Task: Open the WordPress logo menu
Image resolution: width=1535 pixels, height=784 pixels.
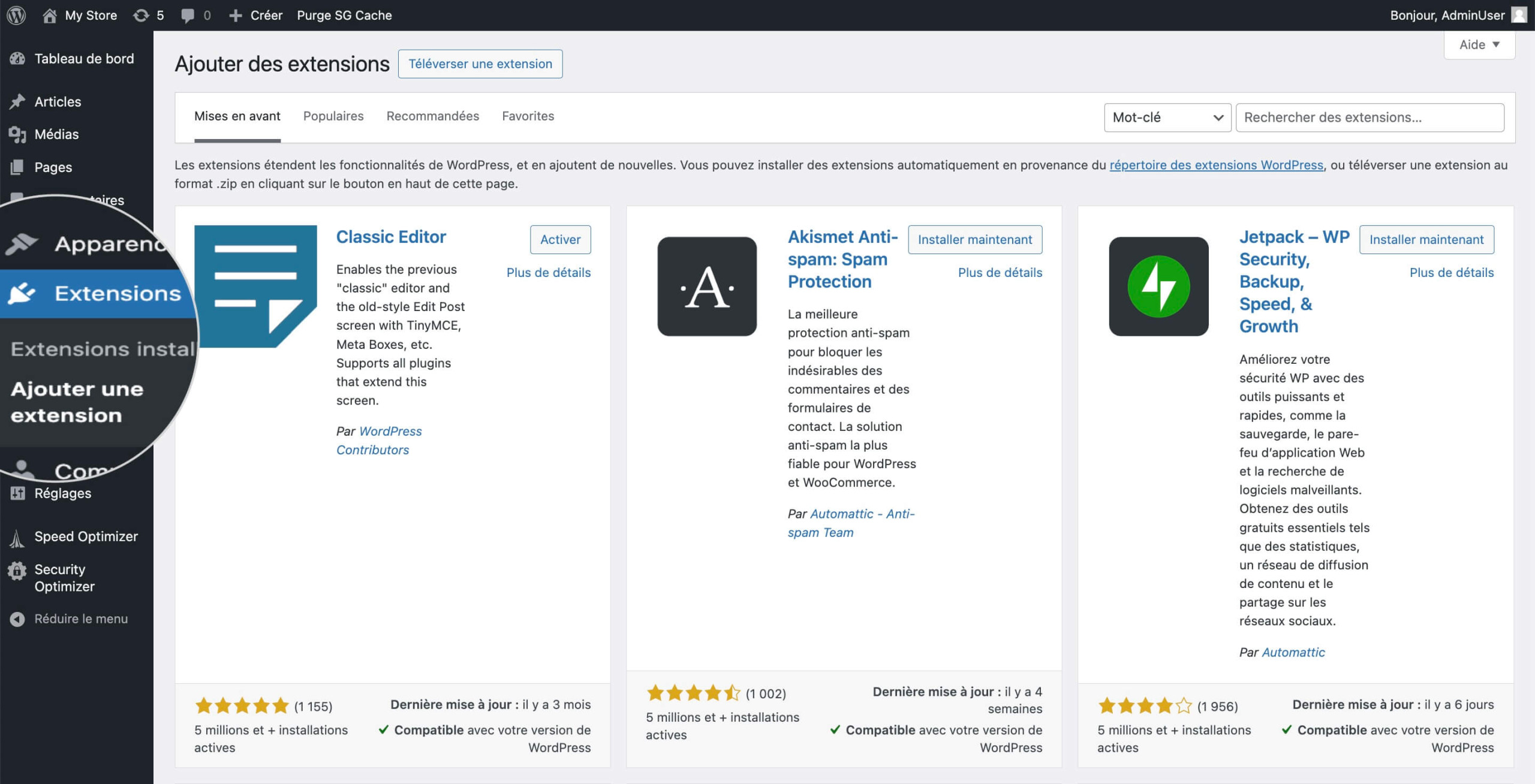Action: coord(16,15)
